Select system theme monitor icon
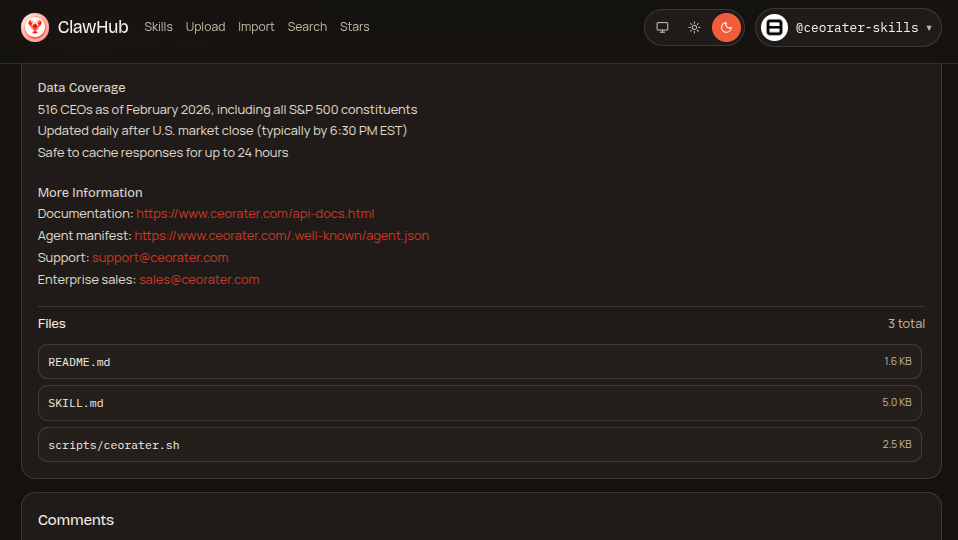The height and width of the screenshot is (540, 958). pos(662,27)
